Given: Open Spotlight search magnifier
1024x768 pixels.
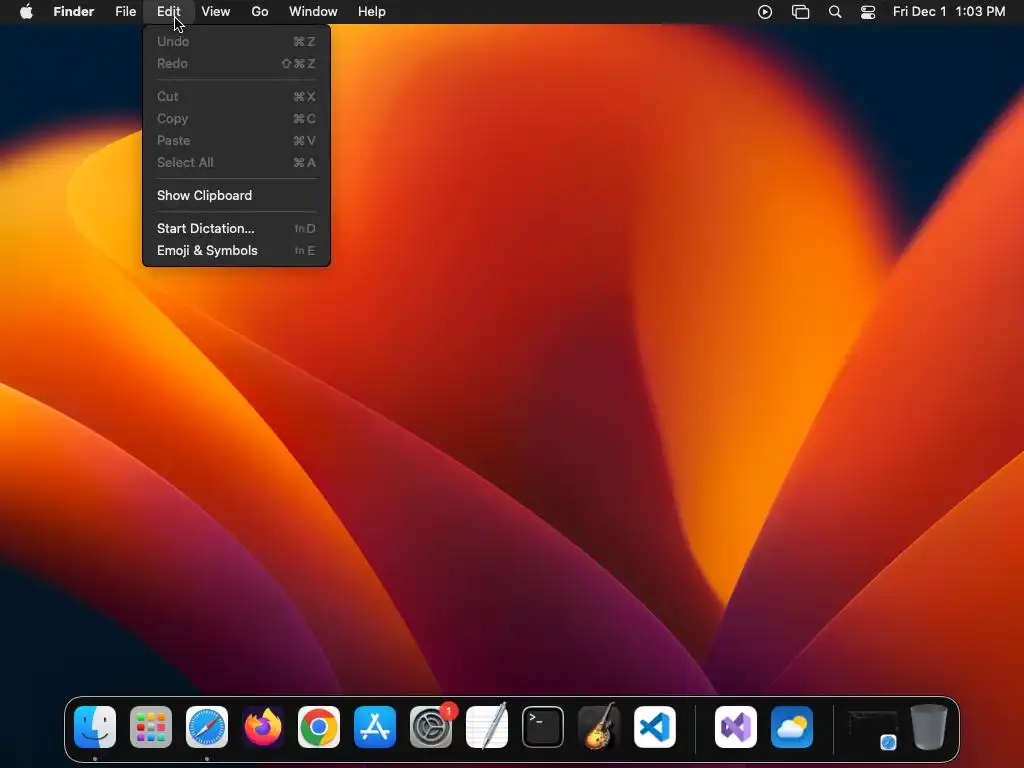Looking at the screenshot, I should [835, 12].
